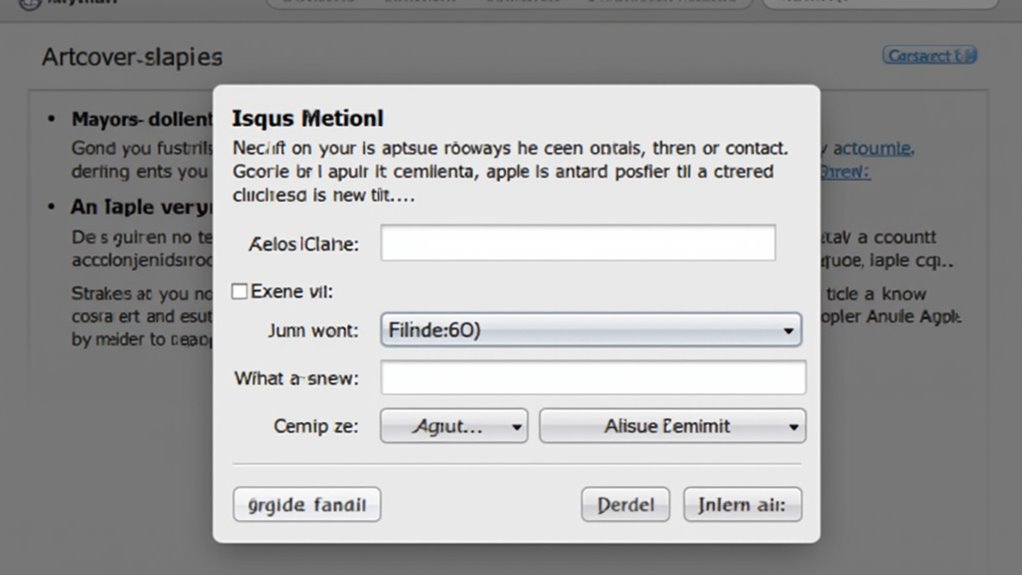Image resolution: width=1022 pixels, height=575 pixels.
Task: Open the Alisue Eemimit dropdown menu
Action: pyautogui.click(x=673, y=426)
